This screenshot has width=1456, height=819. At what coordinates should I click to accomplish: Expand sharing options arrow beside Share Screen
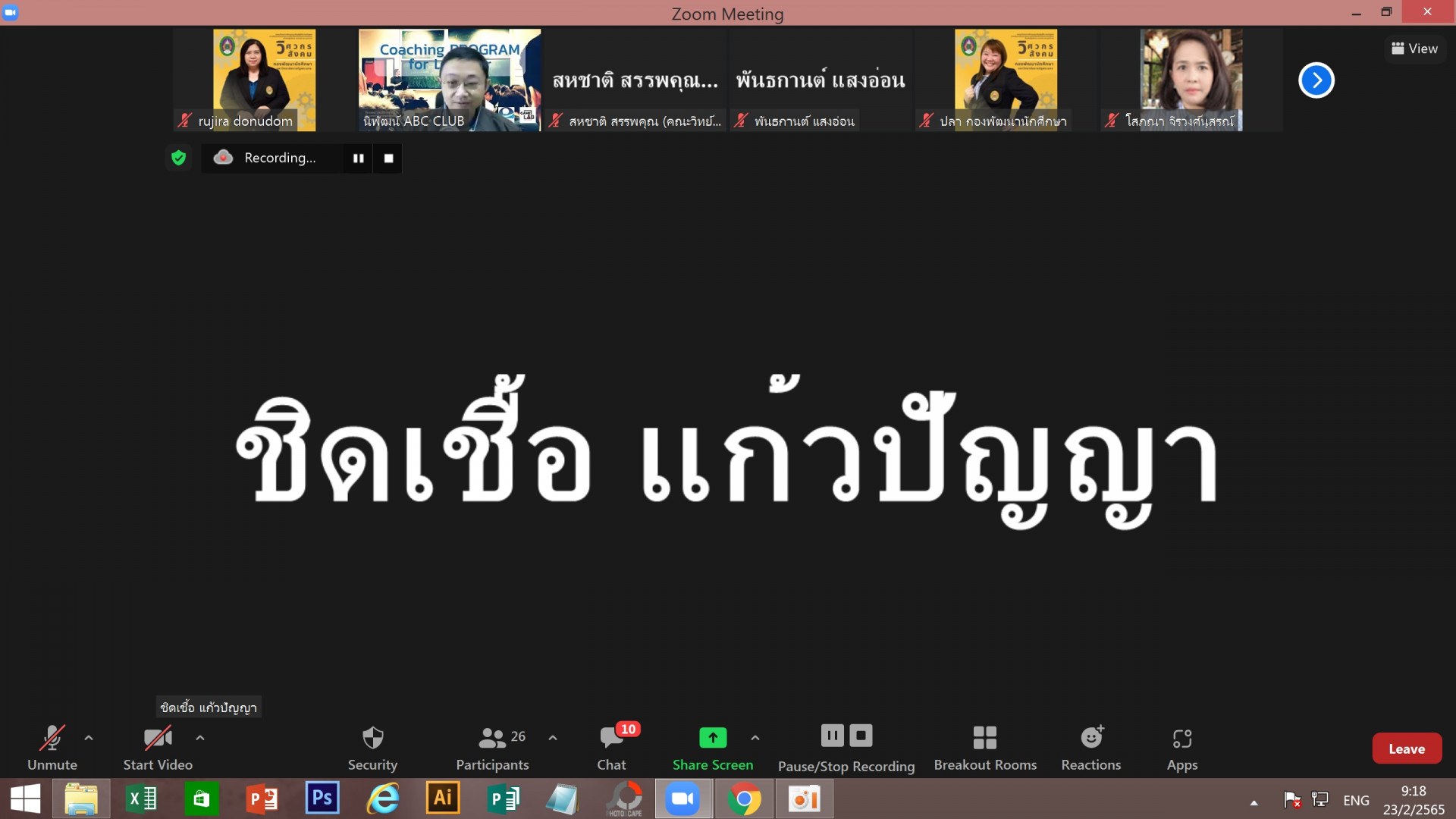point(755,737)
